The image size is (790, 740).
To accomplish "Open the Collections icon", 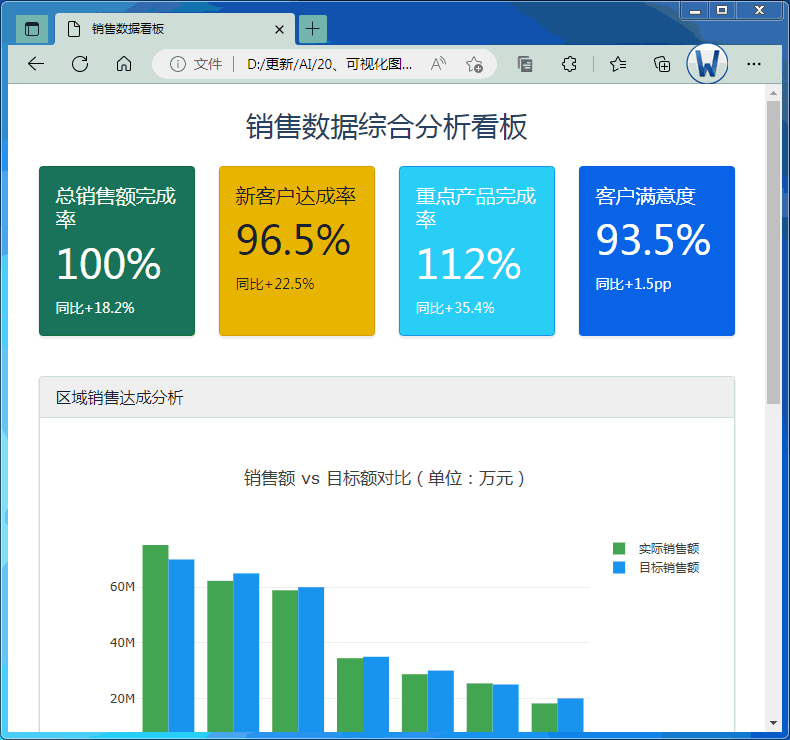I will [x=662, y=64].
